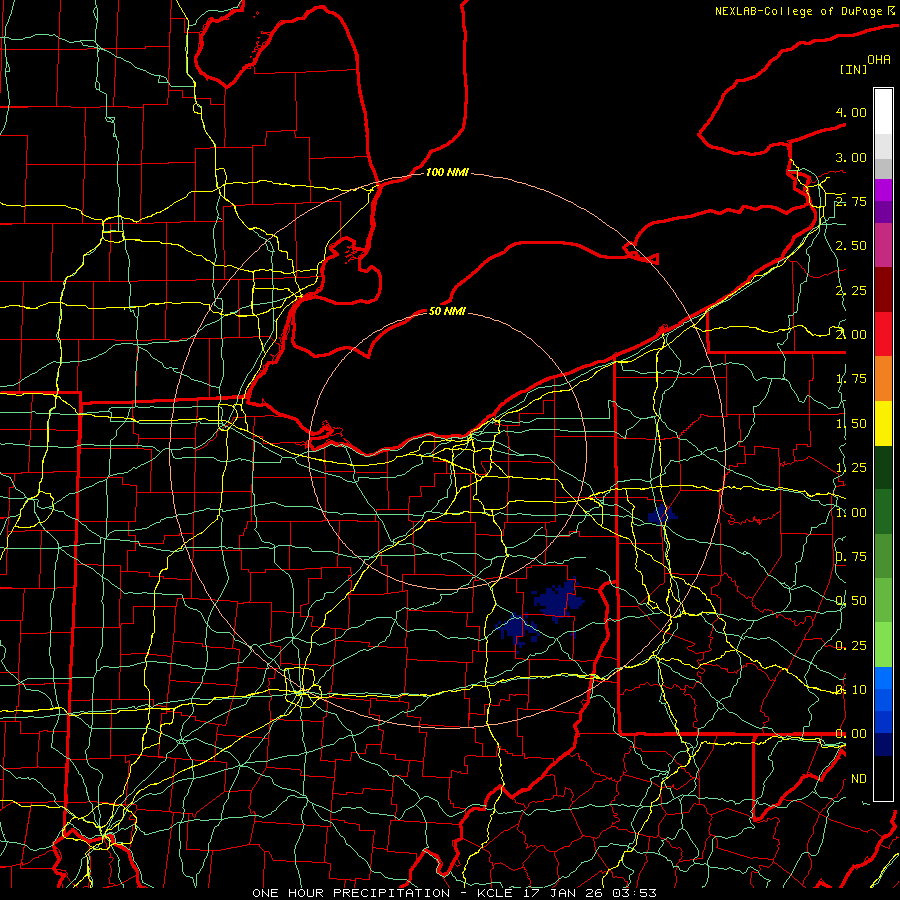Click the OHA product code label

point(879,59)
